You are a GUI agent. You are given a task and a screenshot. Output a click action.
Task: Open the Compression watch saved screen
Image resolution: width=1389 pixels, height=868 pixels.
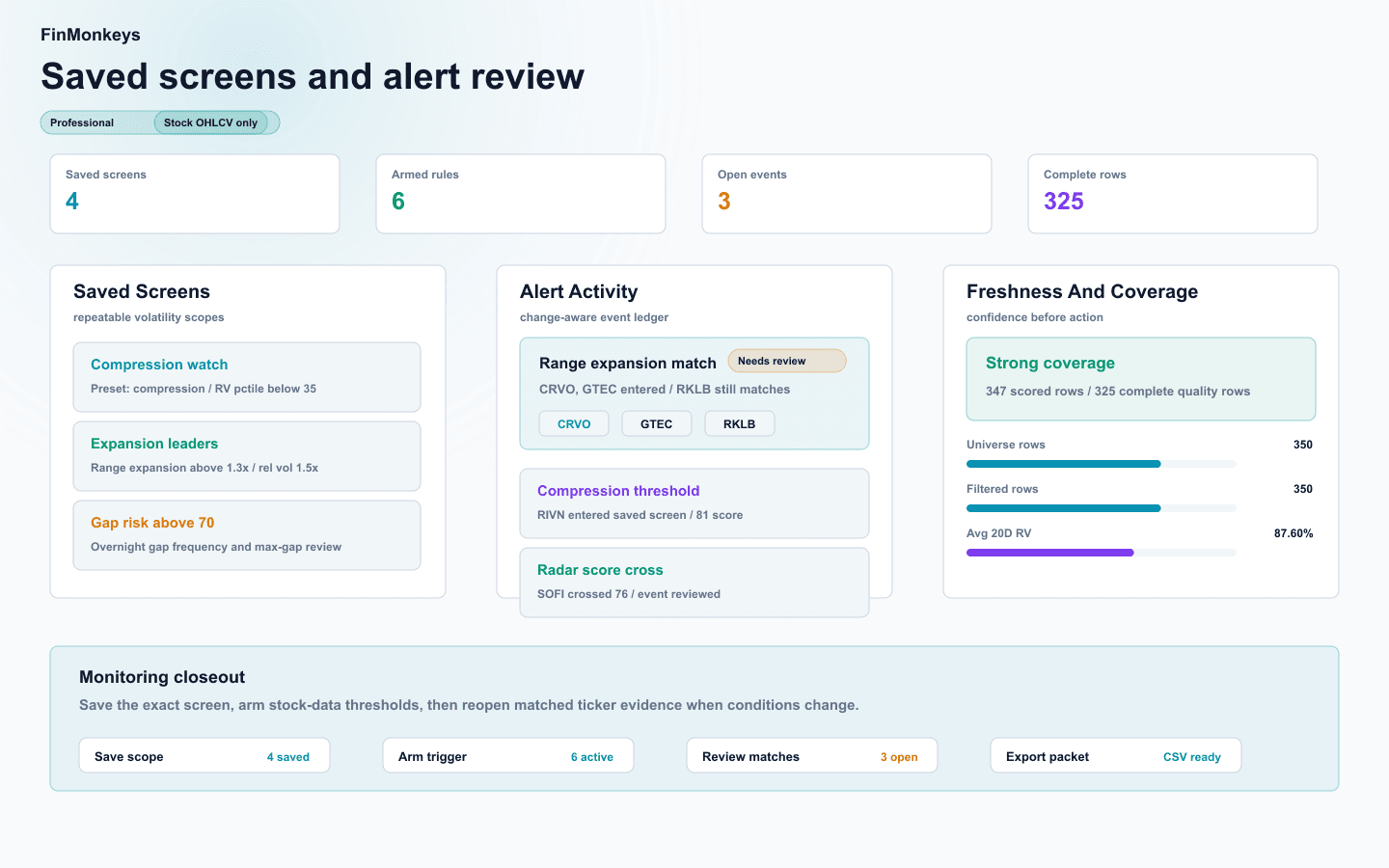[247, 377]
